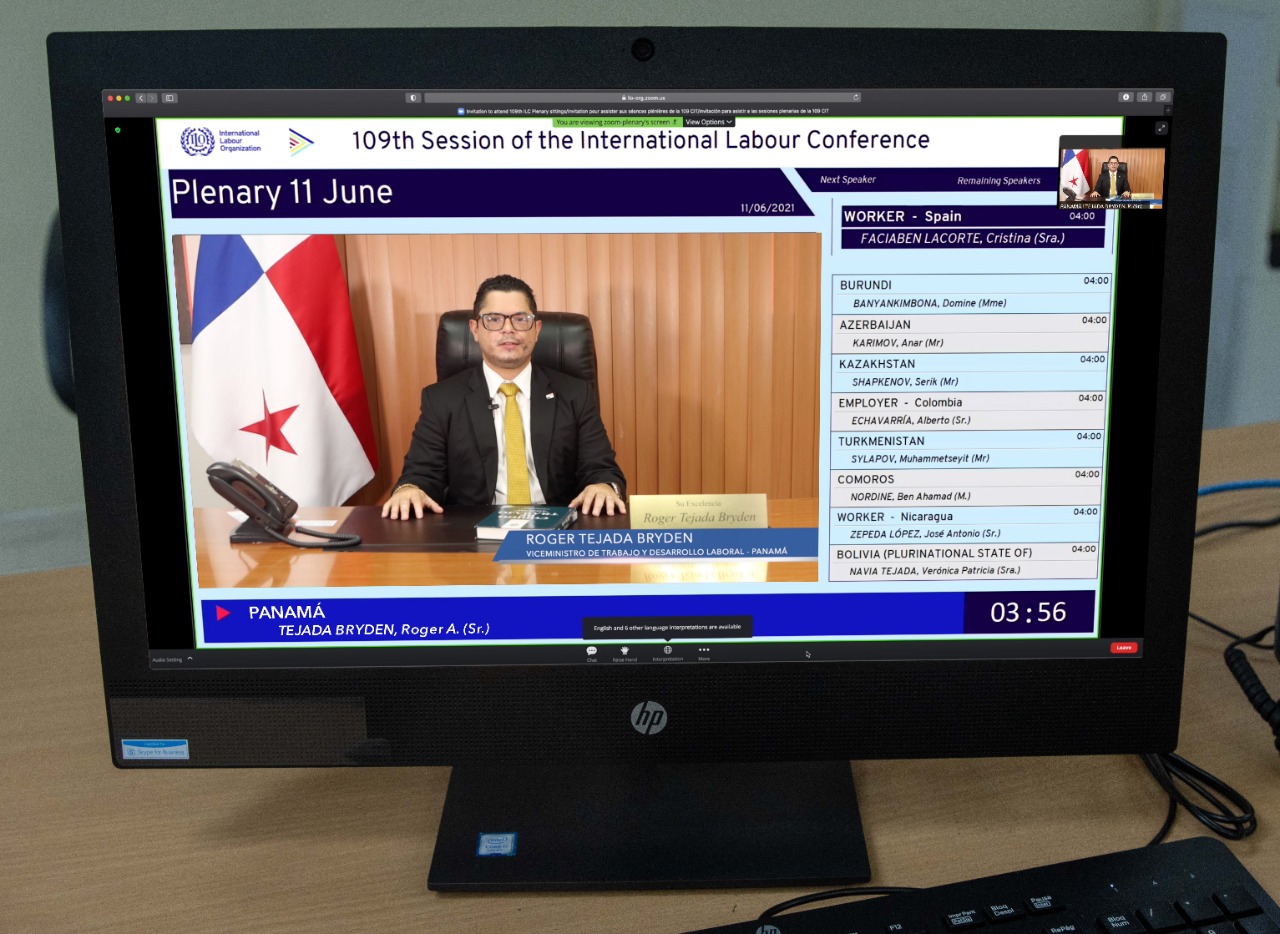Screen dimensions: 1280x934
Task: Click the 'Plenary 11 June' heading
Action: [x=282, y=192]
